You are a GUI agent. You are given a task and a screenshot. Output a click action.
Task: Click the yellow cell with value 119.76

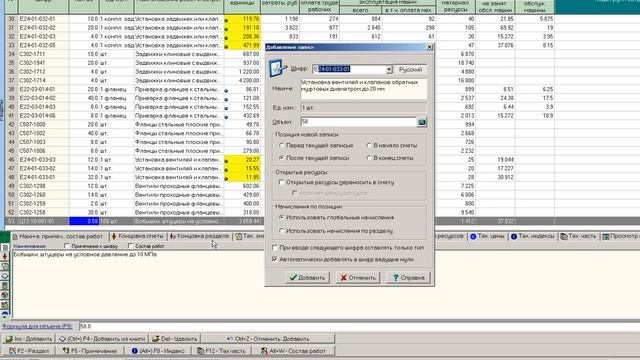coord(242,19)
